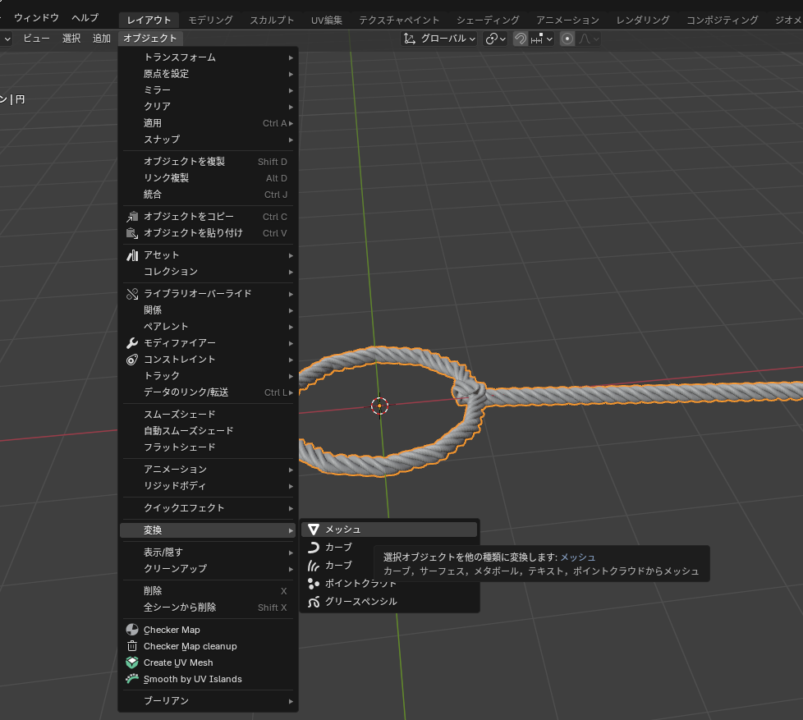803x720 pixels.
Task: Click the Checker Map icon entry
Action: [x=171, y=630]
